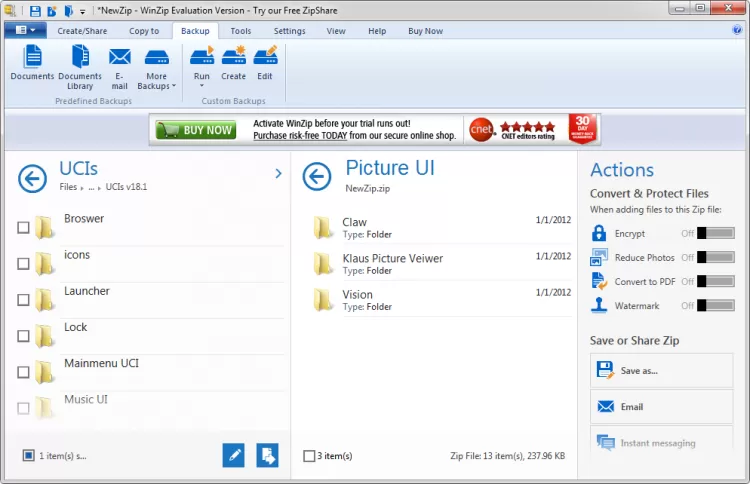Tick the Broswer folder checkbox
The width and height of the screenshot is (750, 484).
pyautogui.click(x=23, y=228)
